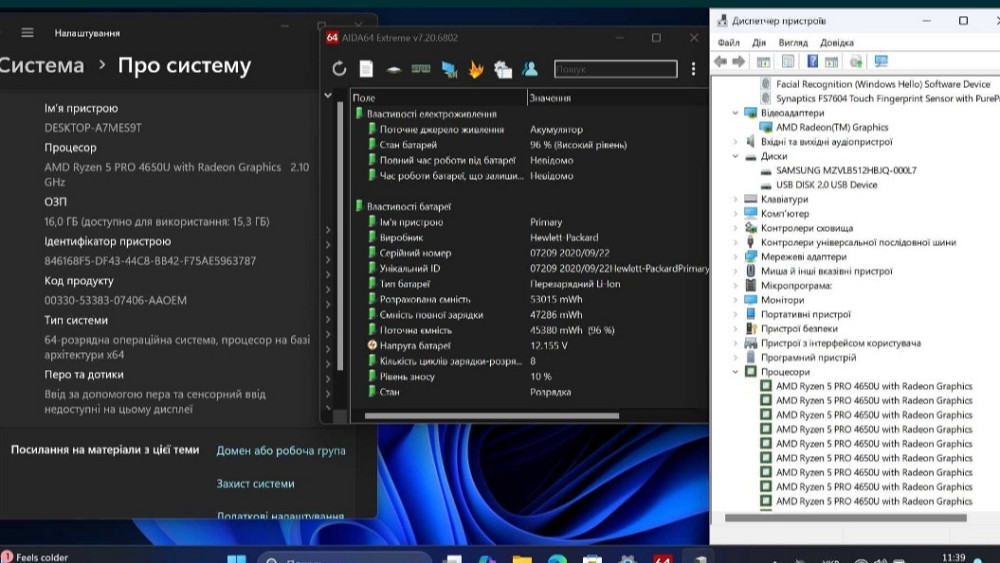Click the flame stability test icon
Screen dimensions: 1000x563
[476, 69]
